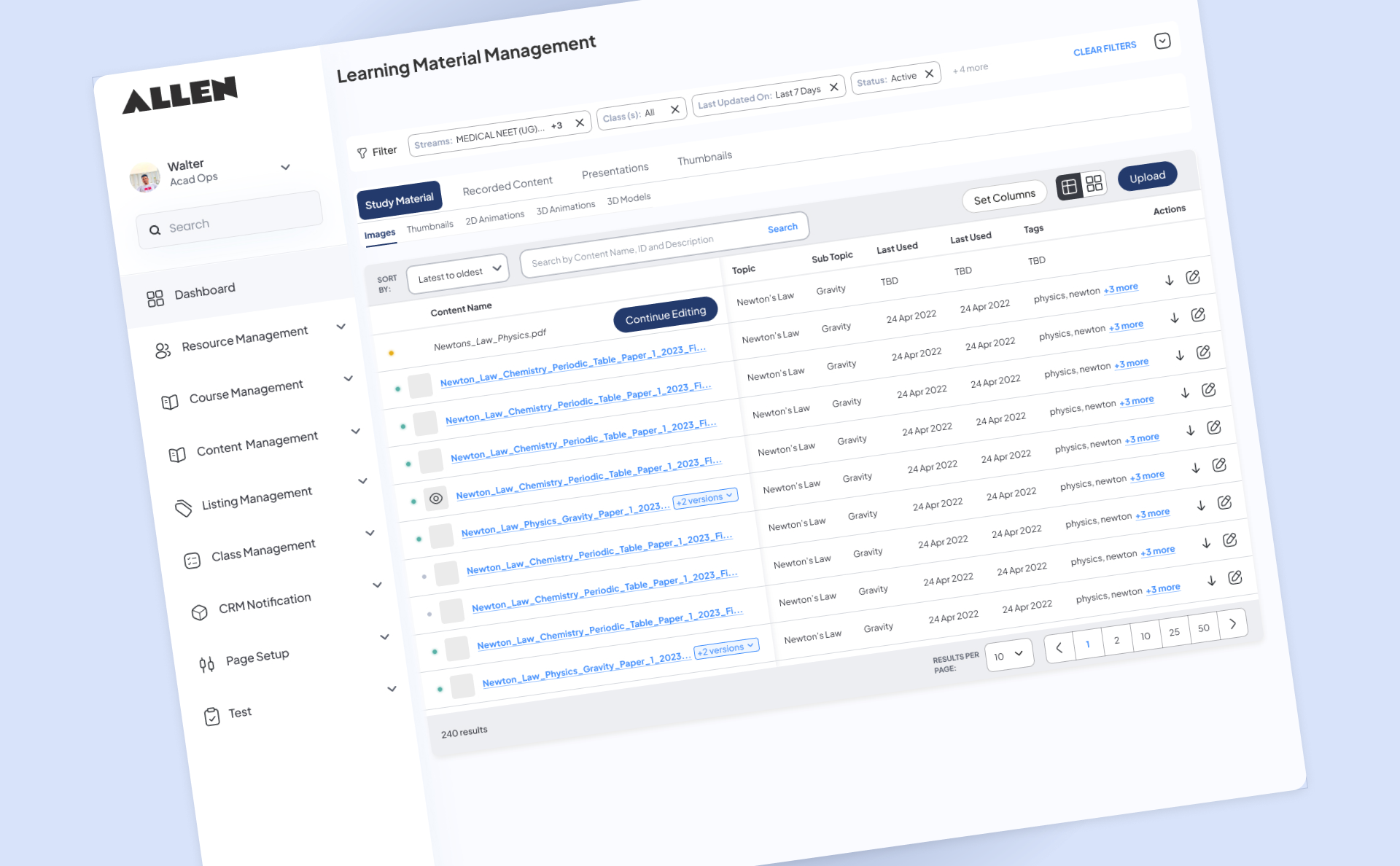Expand the Resource Management menu chevron
This screenshot has height=866, width=1400.
pyautogui.click(x=341, y=327)
